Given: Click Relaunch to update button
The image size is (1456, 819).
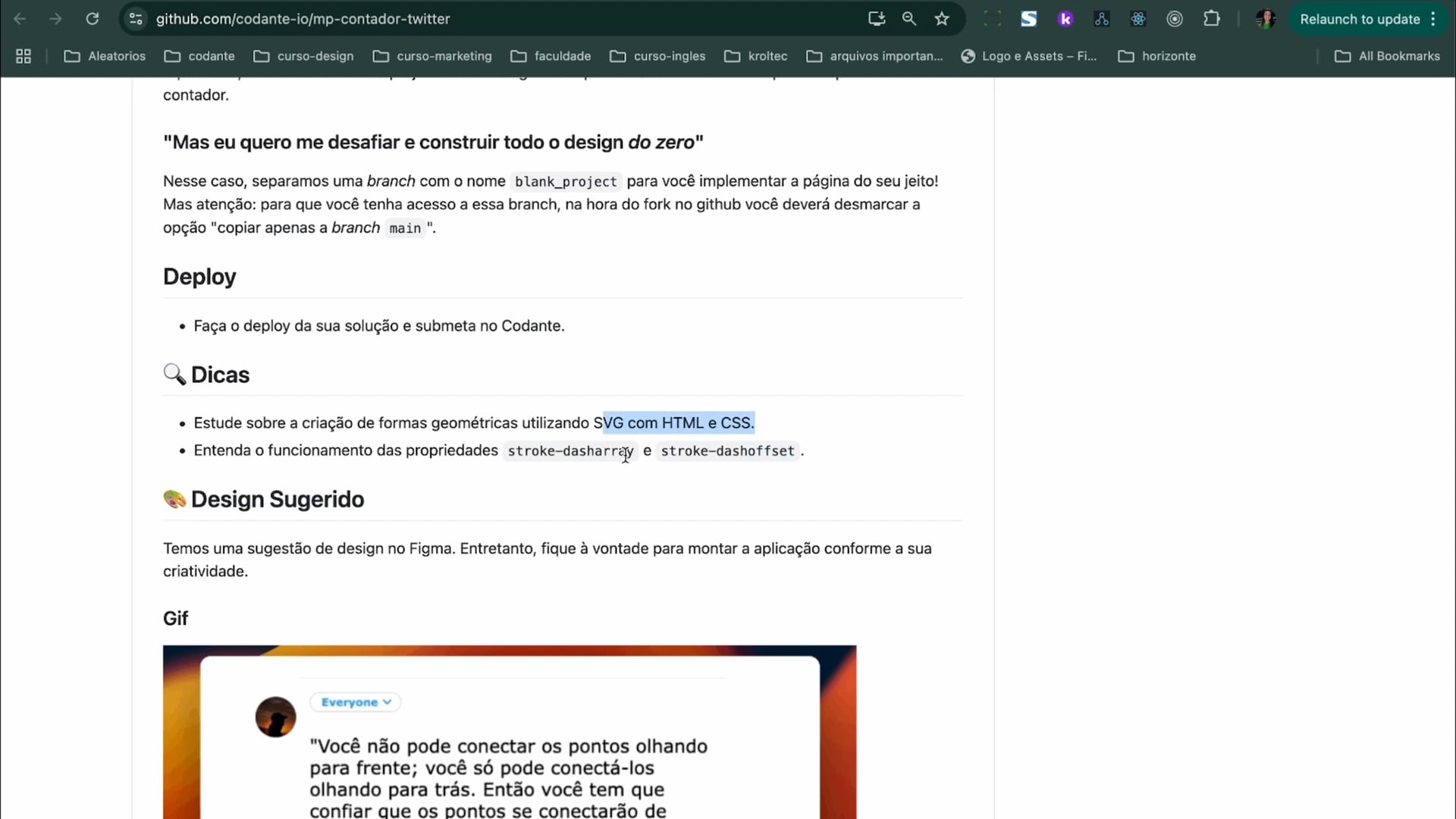Looking at the screenshot, I should click(x=1359, y=19).
